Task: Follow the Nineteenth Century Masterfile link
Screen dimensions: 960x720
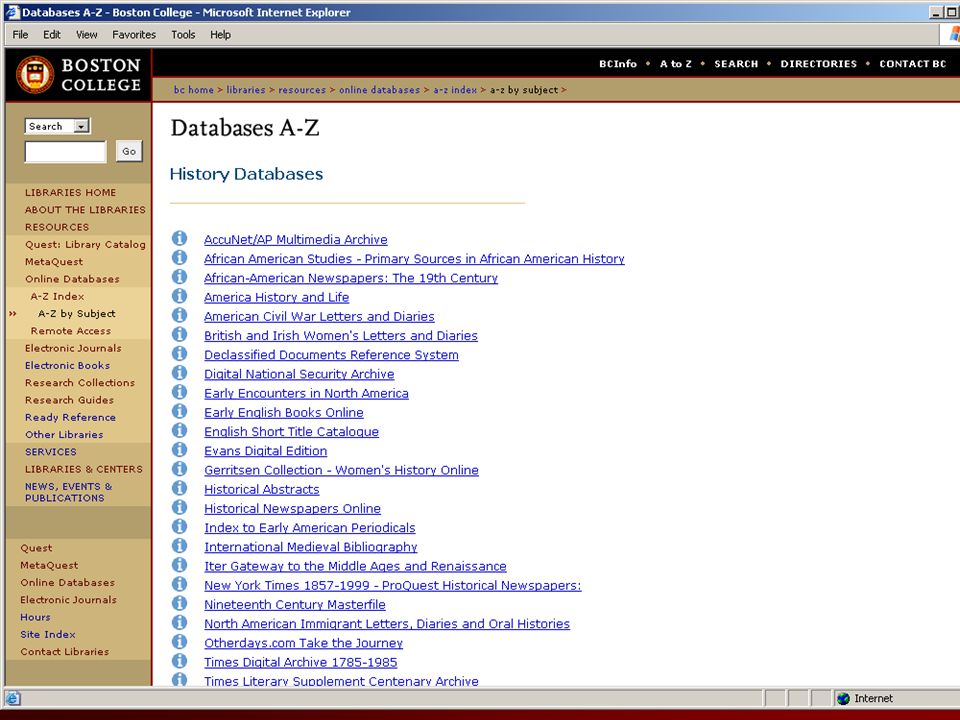Action: pos(295,604)
